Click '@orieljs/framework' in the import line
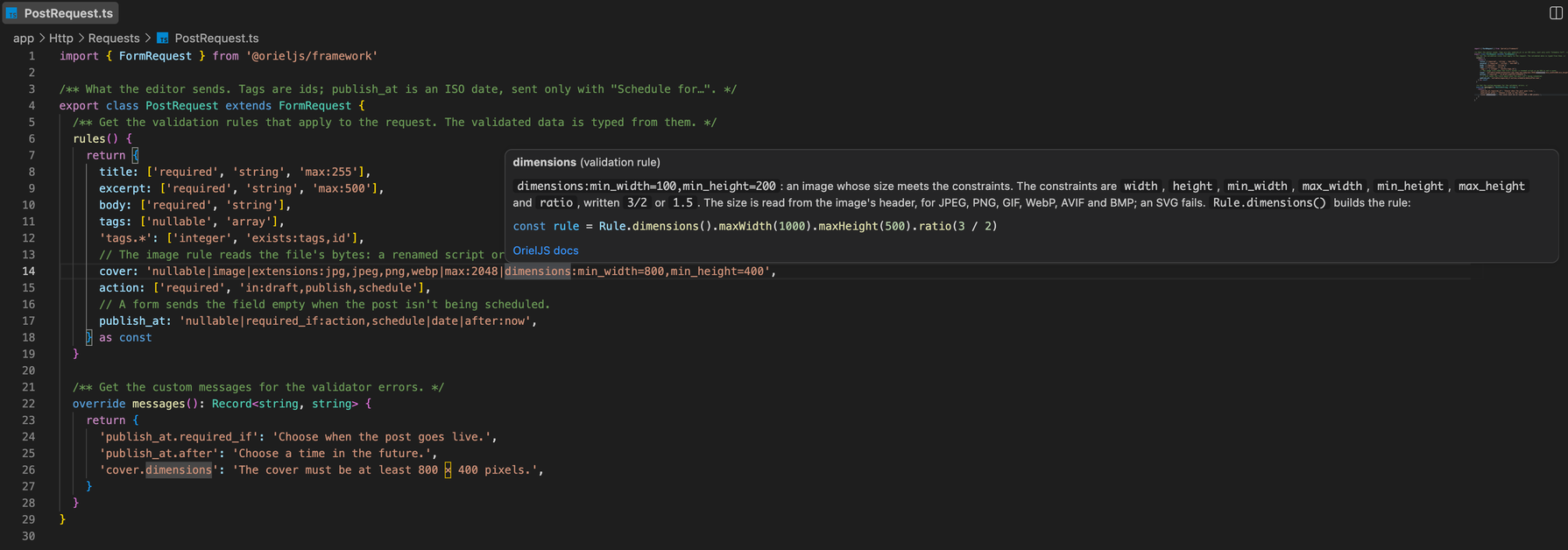The width and height of the screenshot is (1568, 550). coord(312,56)
